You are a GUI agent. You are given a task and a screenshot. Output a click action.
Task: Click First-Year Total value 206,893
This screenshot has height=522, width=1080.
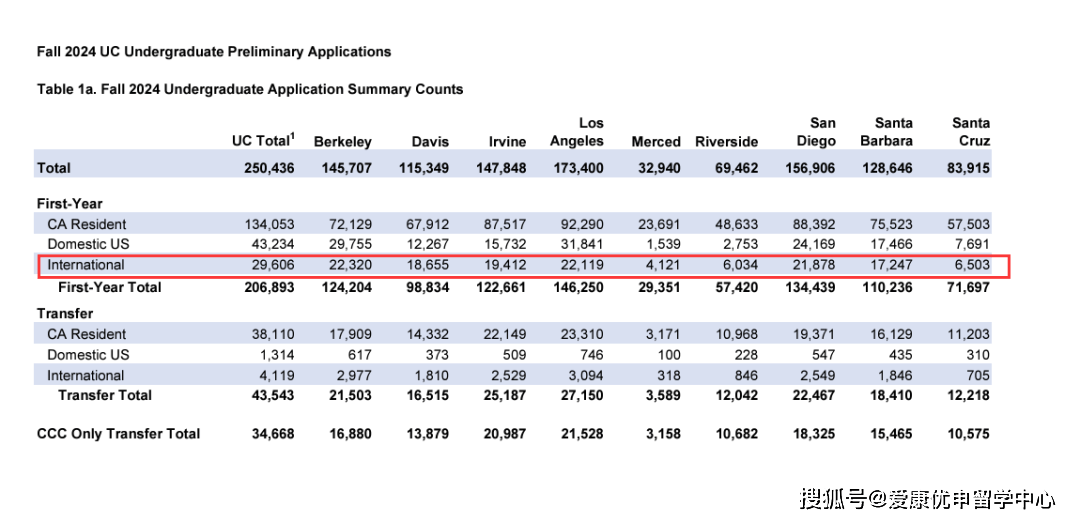[x=269, y=286]
